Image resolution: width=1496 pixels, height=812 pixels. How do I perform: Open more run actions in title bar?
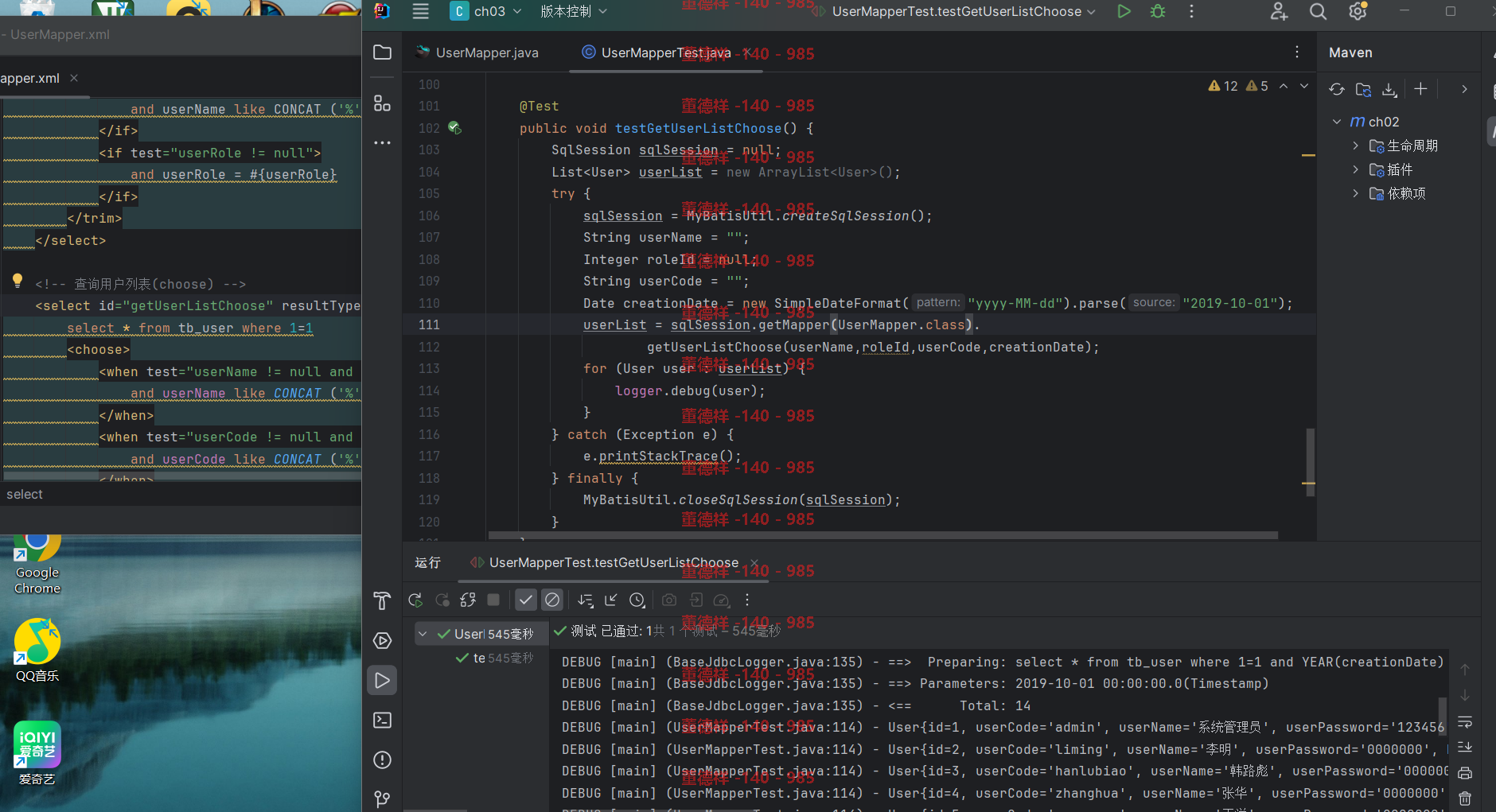point(1191,11)
